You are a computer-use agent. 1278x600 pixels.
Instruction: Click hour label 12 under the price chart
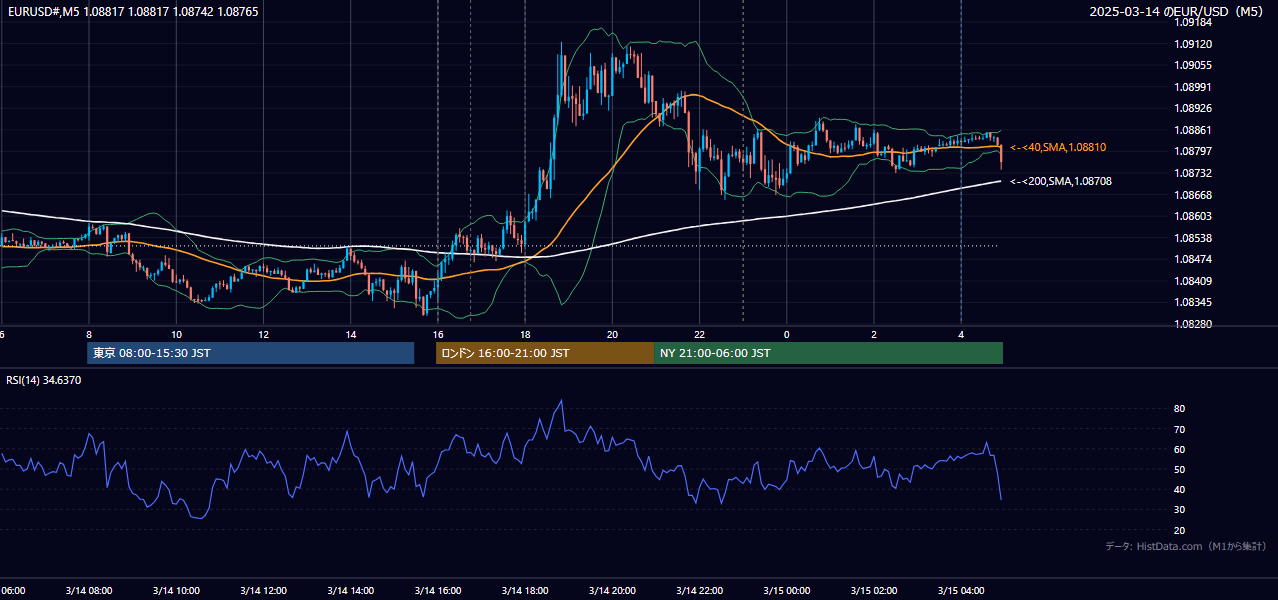(x=263, y=334)
